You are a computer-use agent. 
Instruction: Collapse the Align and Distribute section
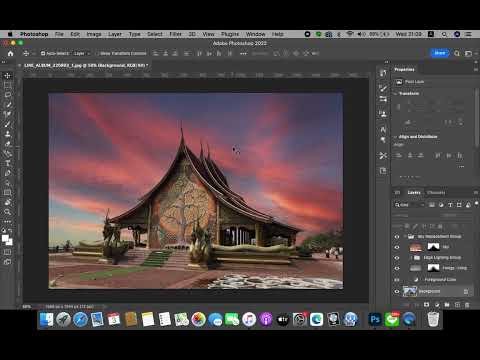coord(395,137)
